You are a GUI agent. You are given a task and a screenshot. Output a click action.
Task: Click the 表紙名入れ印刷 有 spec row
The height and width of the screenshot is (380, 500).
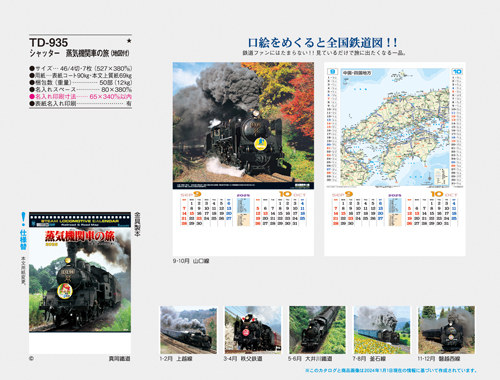80,103
